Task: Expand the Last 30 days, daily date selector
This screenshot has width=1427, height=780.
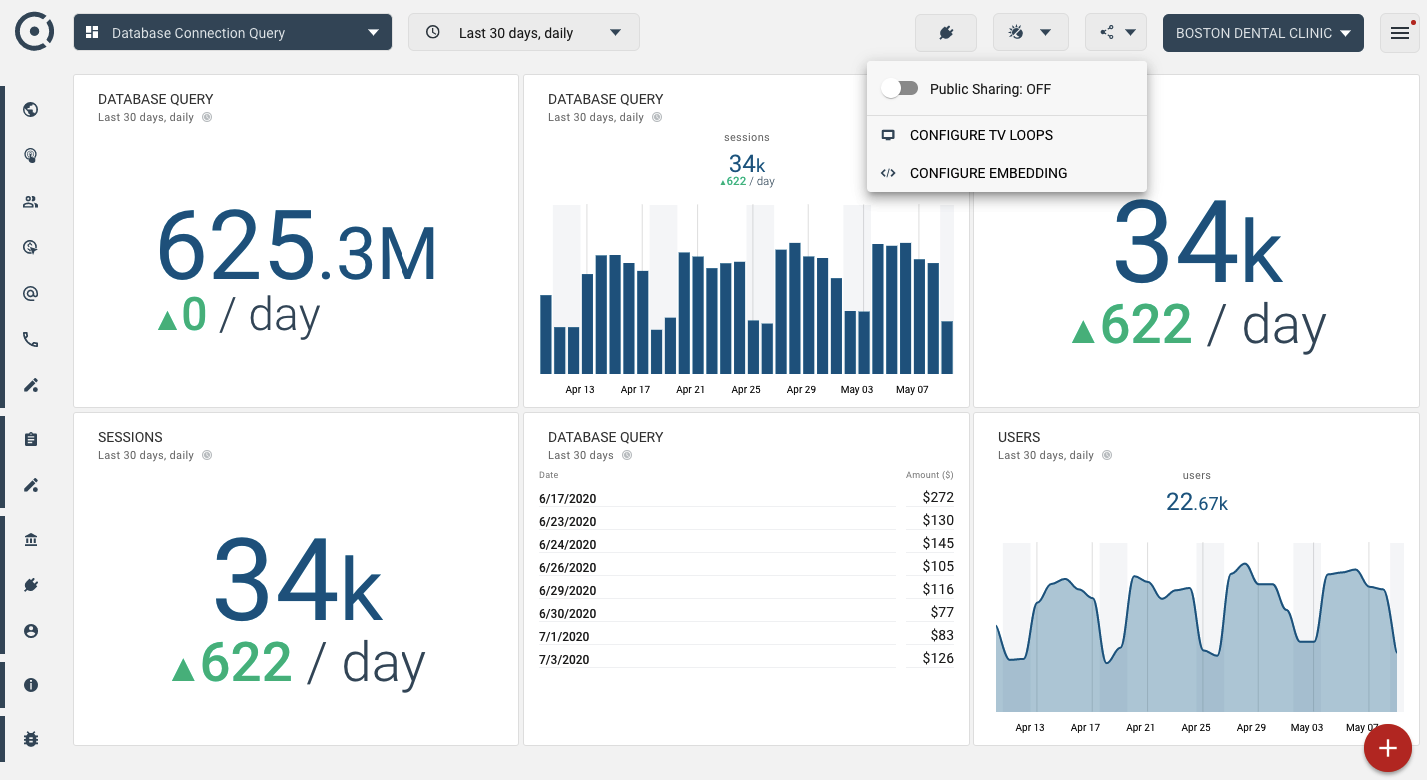Action: (x=523, y=33)
